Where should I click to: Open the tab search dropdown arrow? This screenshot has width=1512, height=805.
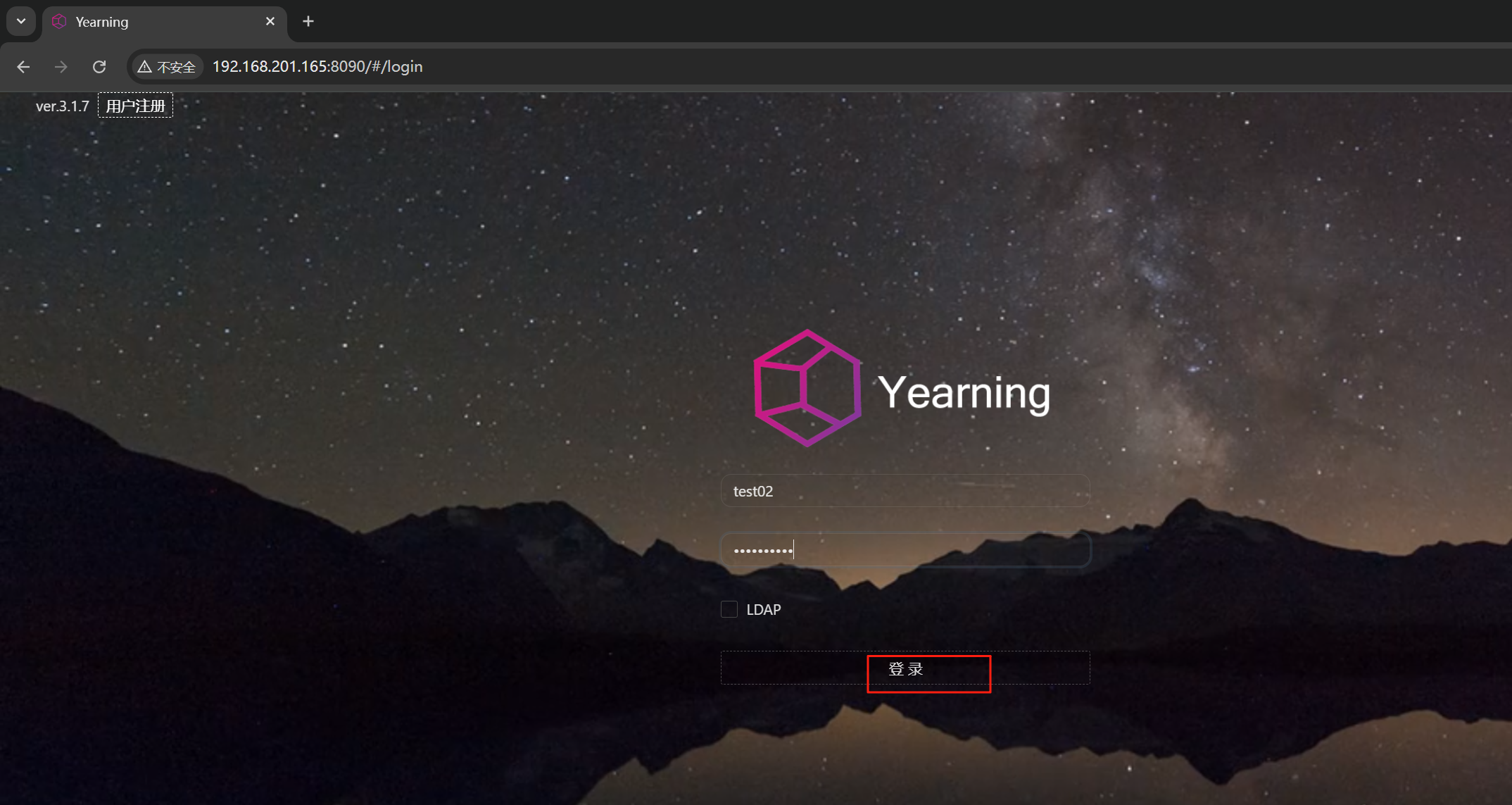[x=21, y=21]
